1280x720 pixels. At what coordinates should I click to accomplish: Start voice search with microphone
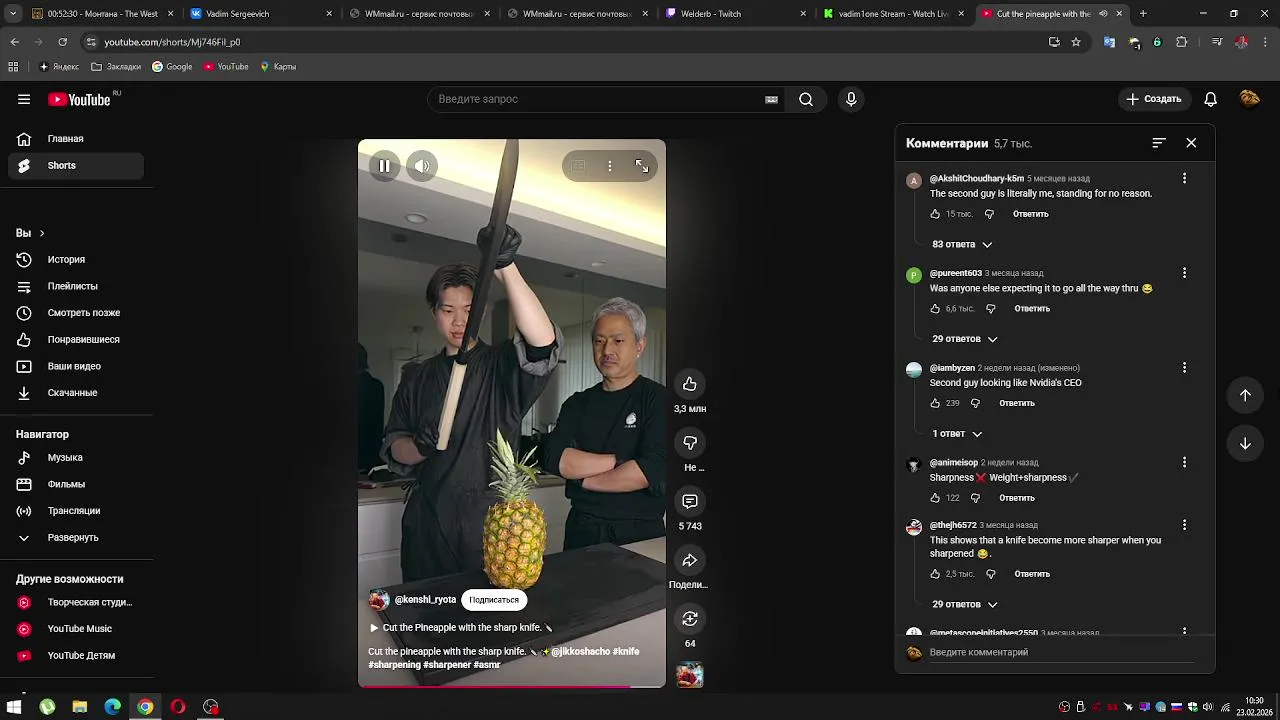coord(851,99)
